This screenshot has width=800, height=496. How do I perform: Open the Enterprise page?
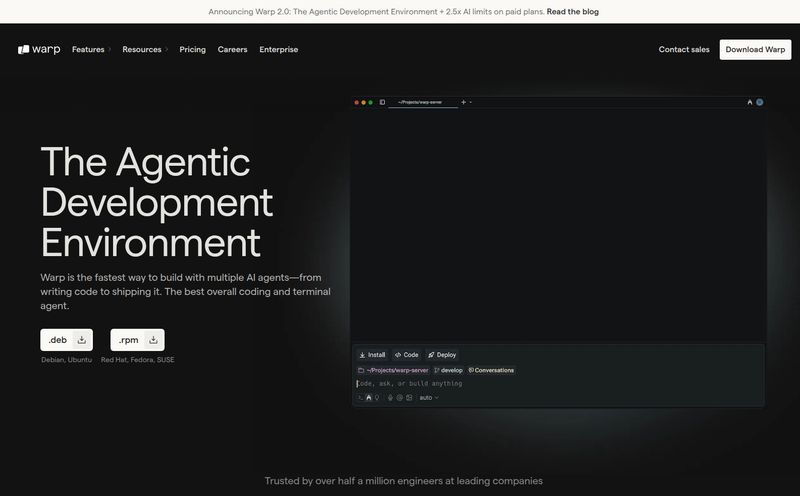(279, 49)
